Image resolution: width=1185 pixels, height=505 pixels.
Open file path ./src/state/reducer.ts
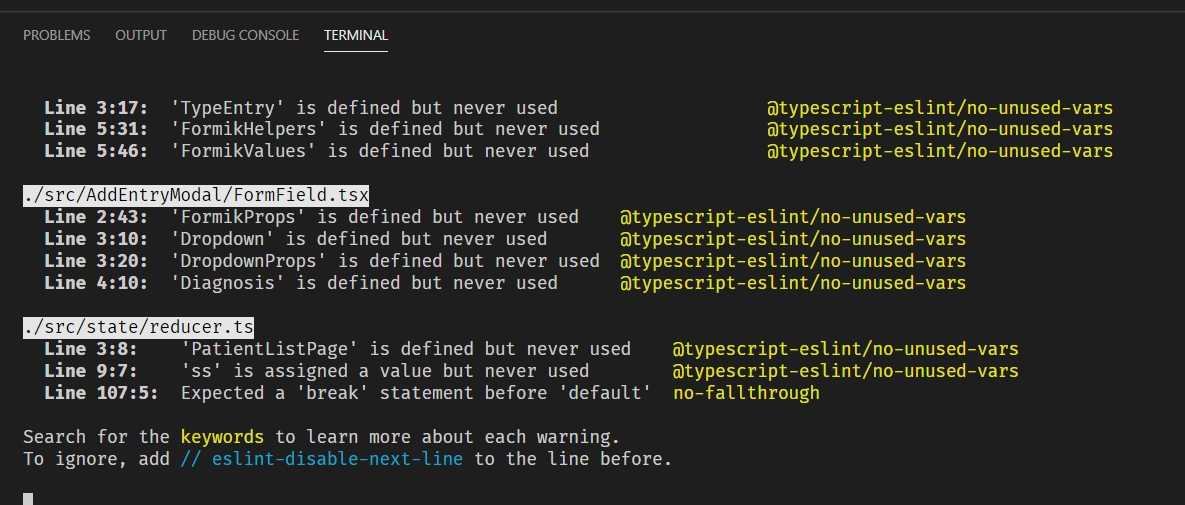pyautogui.click(x=138, y=327)
